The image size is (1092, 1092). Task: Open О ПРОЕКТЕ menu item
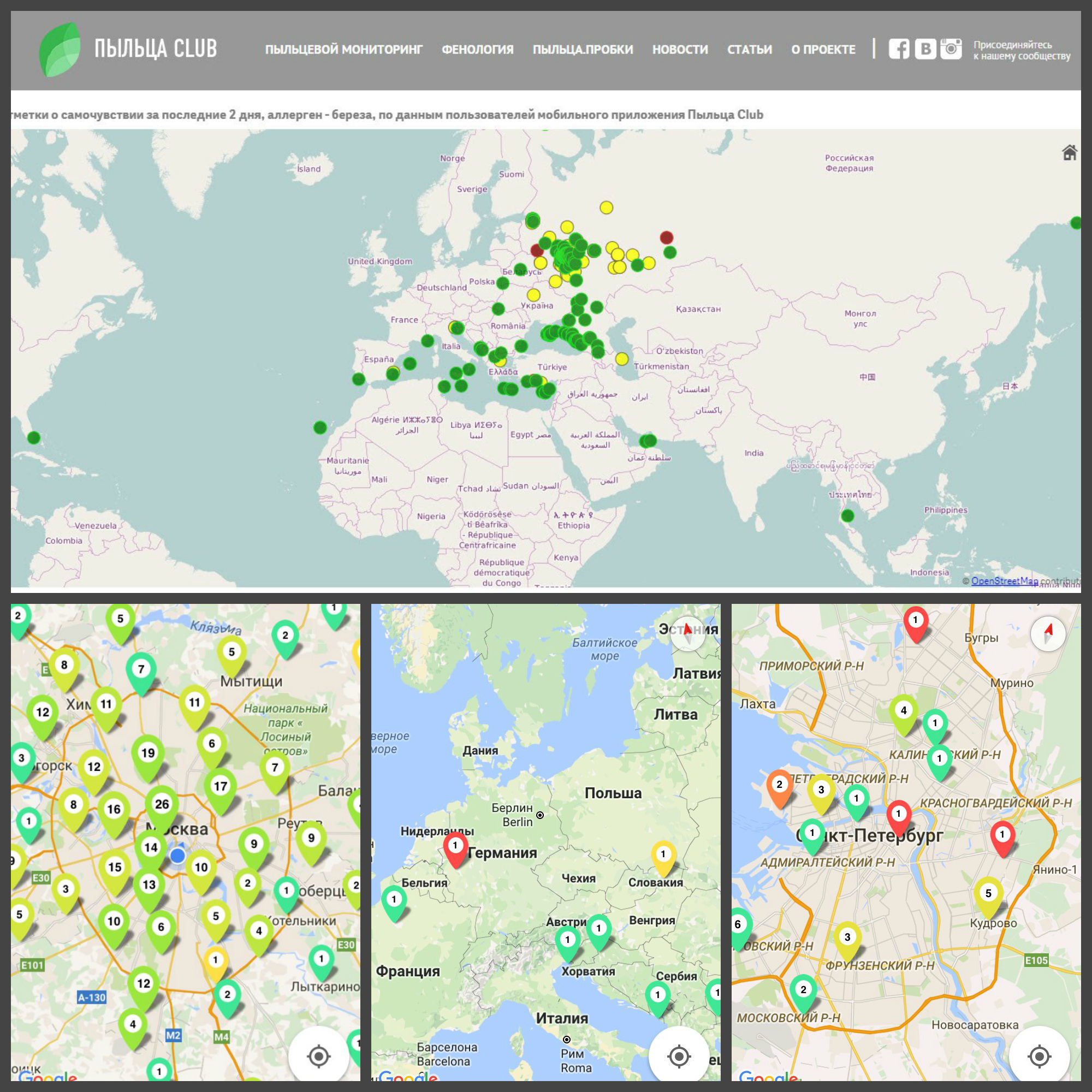pos(823,50)
